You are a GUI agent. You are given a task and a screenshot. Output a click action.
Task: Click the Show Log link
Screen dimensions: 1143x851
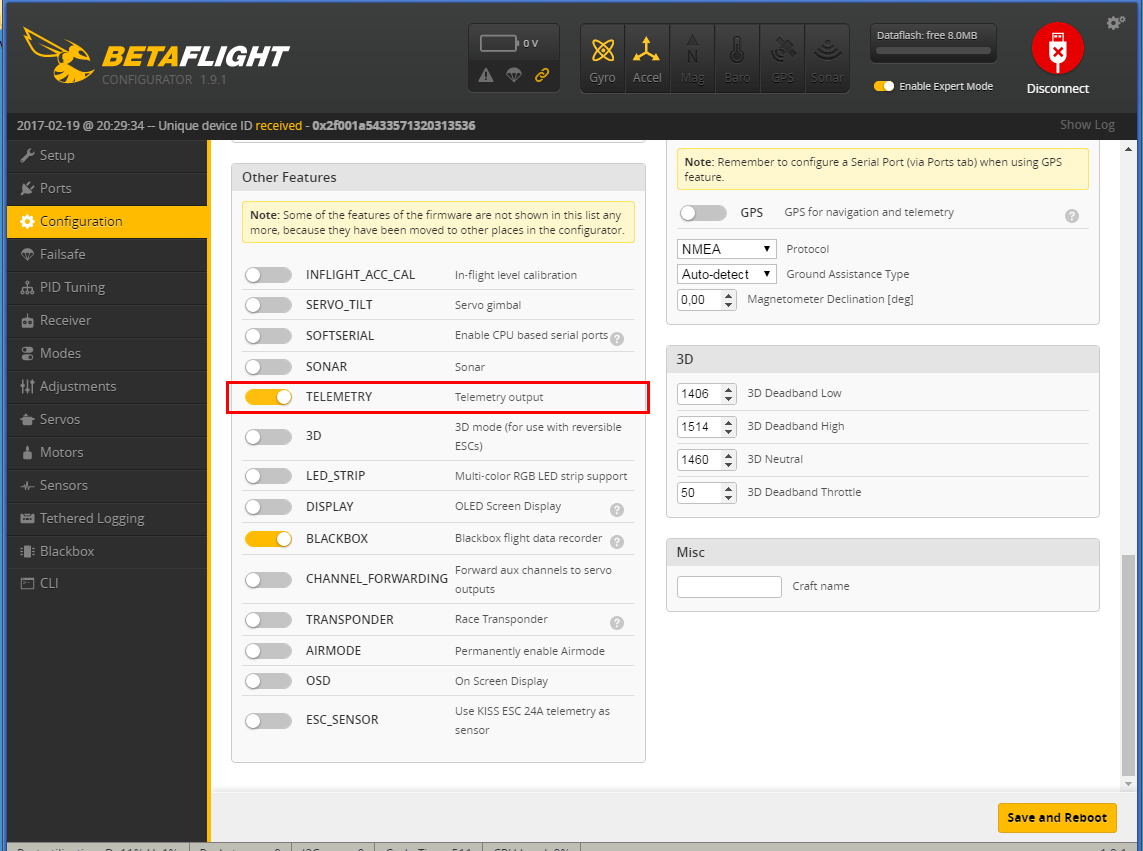pos(1087,125)
